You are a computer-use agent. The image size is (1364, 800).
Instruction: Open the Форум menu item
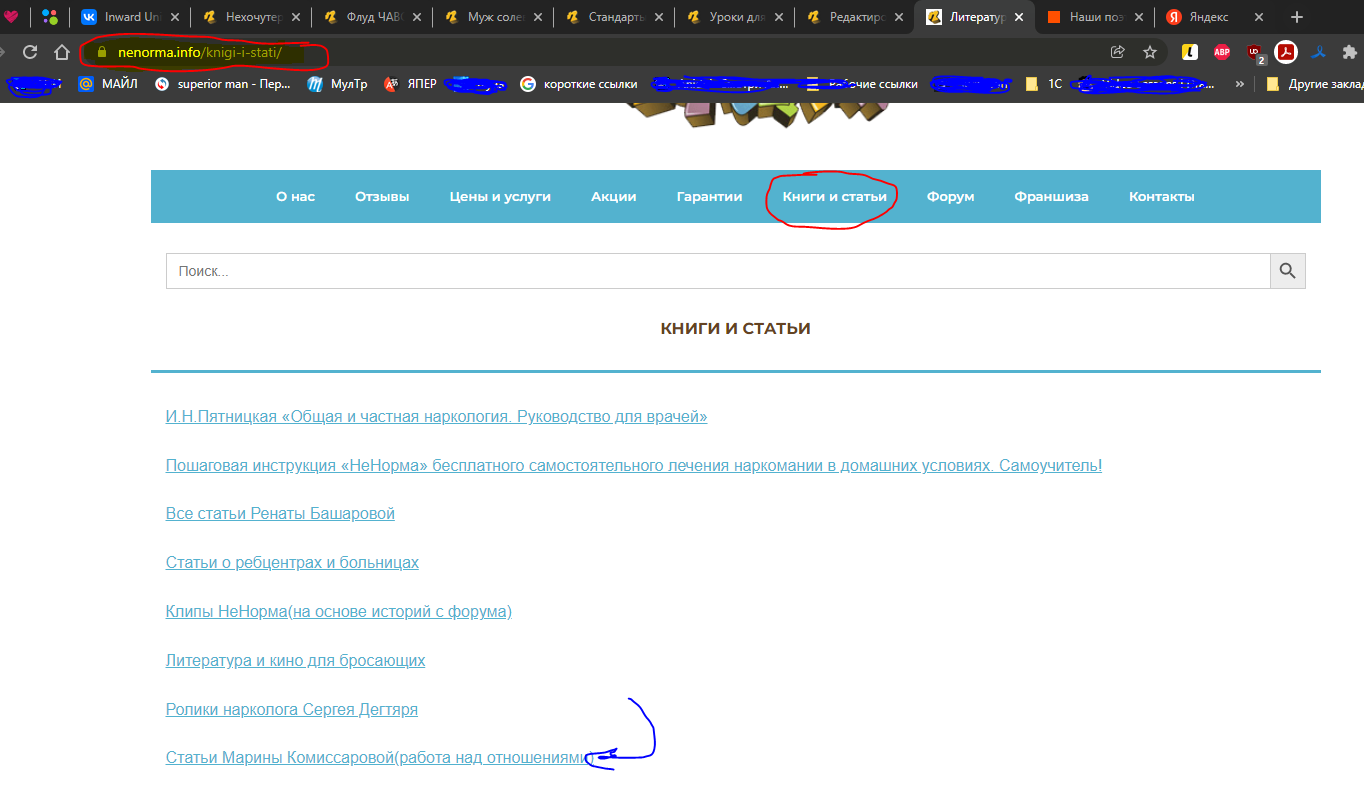tap(950, 197)
